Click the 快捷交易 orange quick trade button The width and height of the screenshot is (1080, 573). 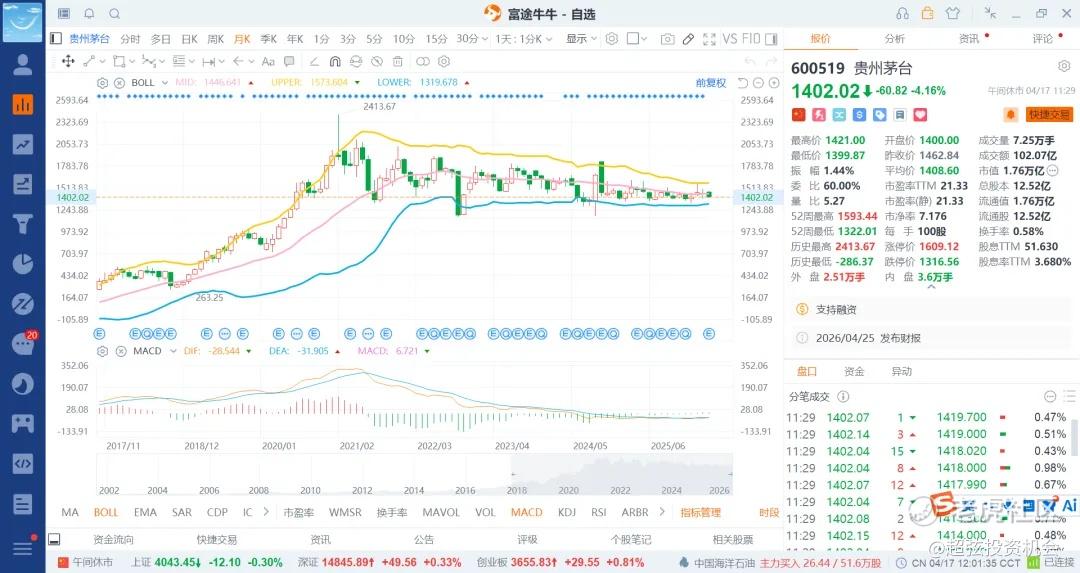point(1049,114)
